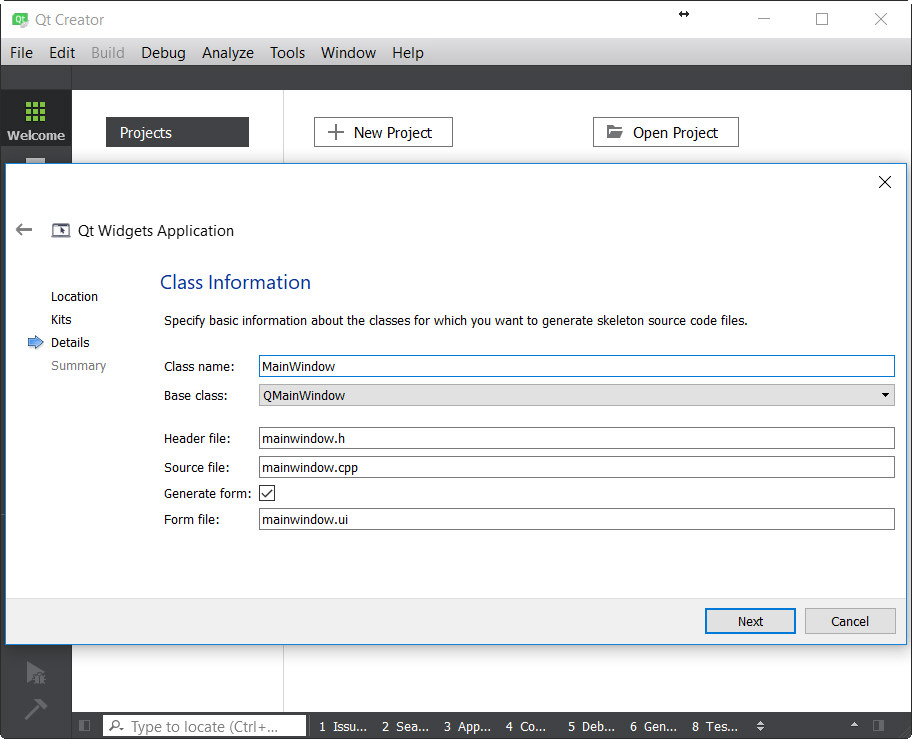Go back using the wizard arrow
Image resolution: width=912 pixels, height=739 pixels.
(x=24, y=230)
